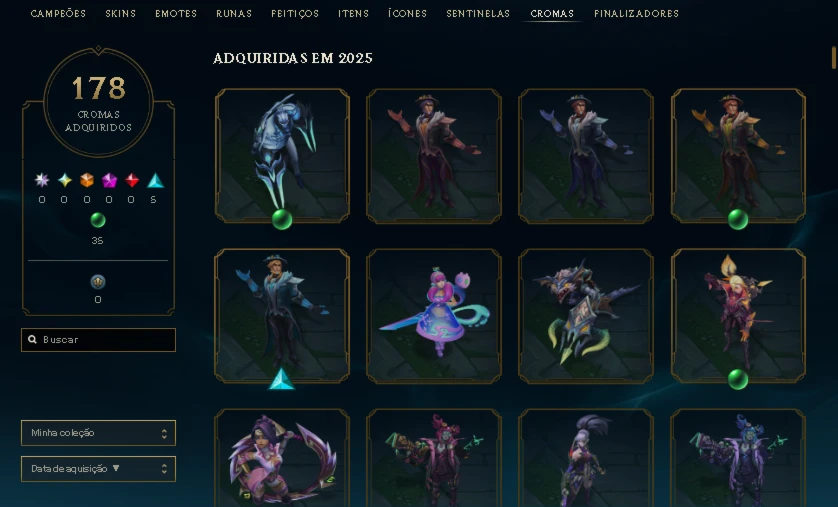Viewport: 838px width, 507px height.
Task: Click into the Buscar search field
Action: (x=98, y=340)
